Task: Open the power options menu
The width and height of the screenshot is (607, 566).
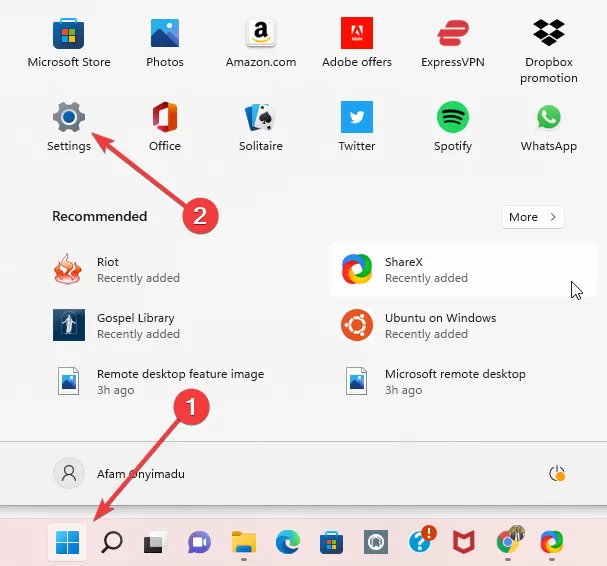Action: click(x=557, y=473)
